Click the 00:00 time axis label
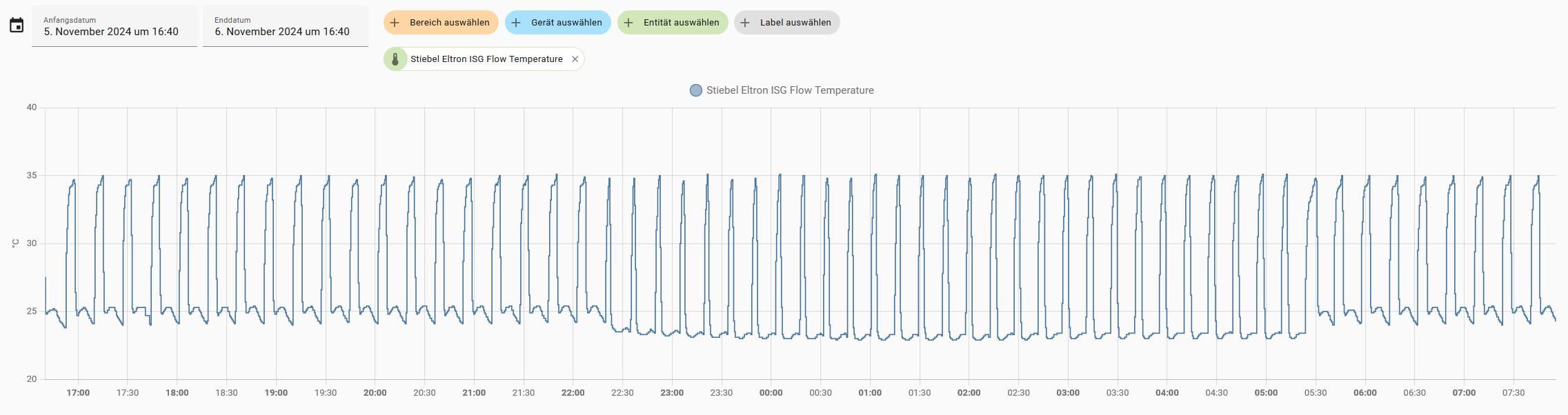Viewport: 1568px width, 415px height. pyautogui.click(x=771, y=393)
